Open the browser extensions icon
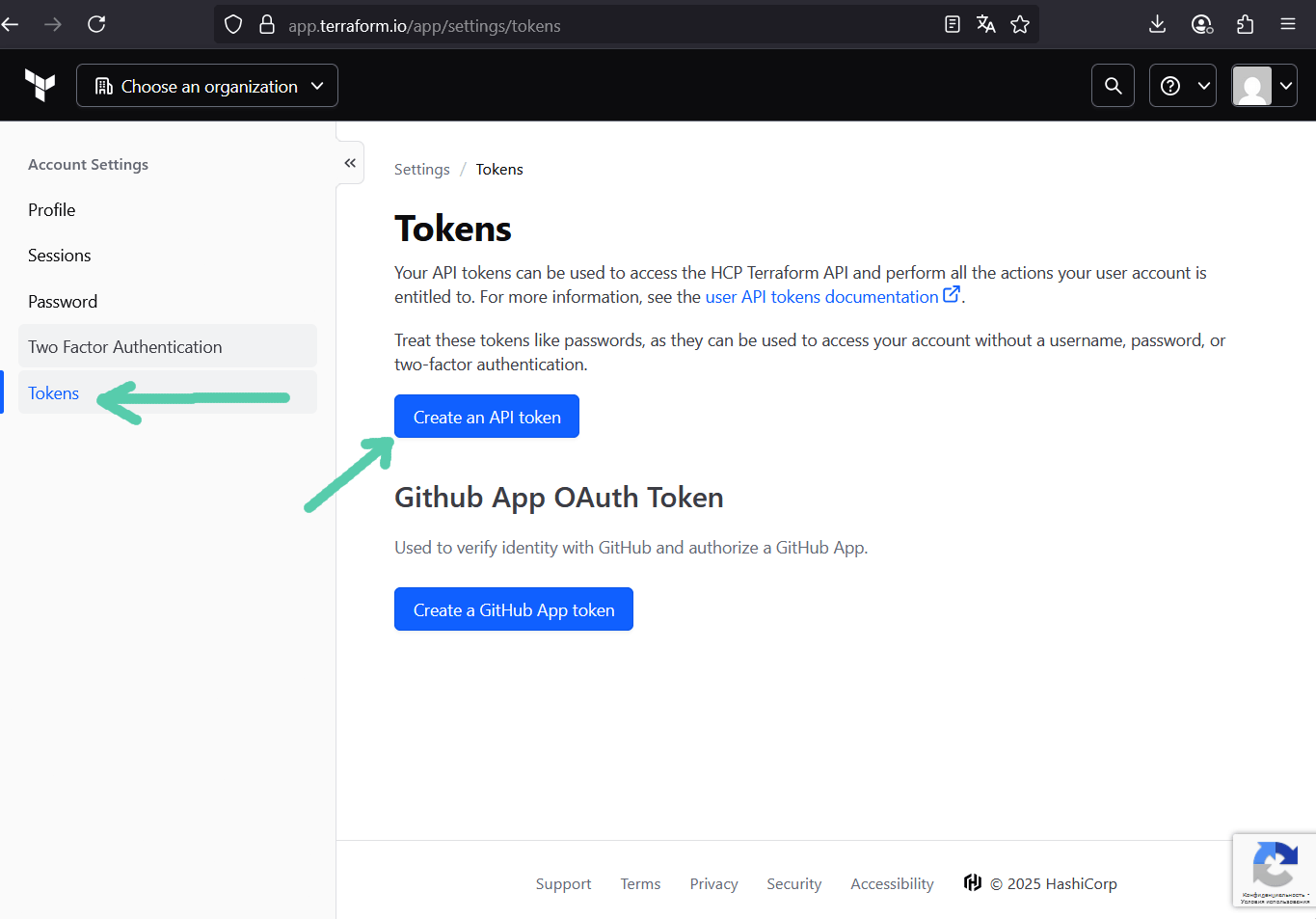 coord(1245,24)
